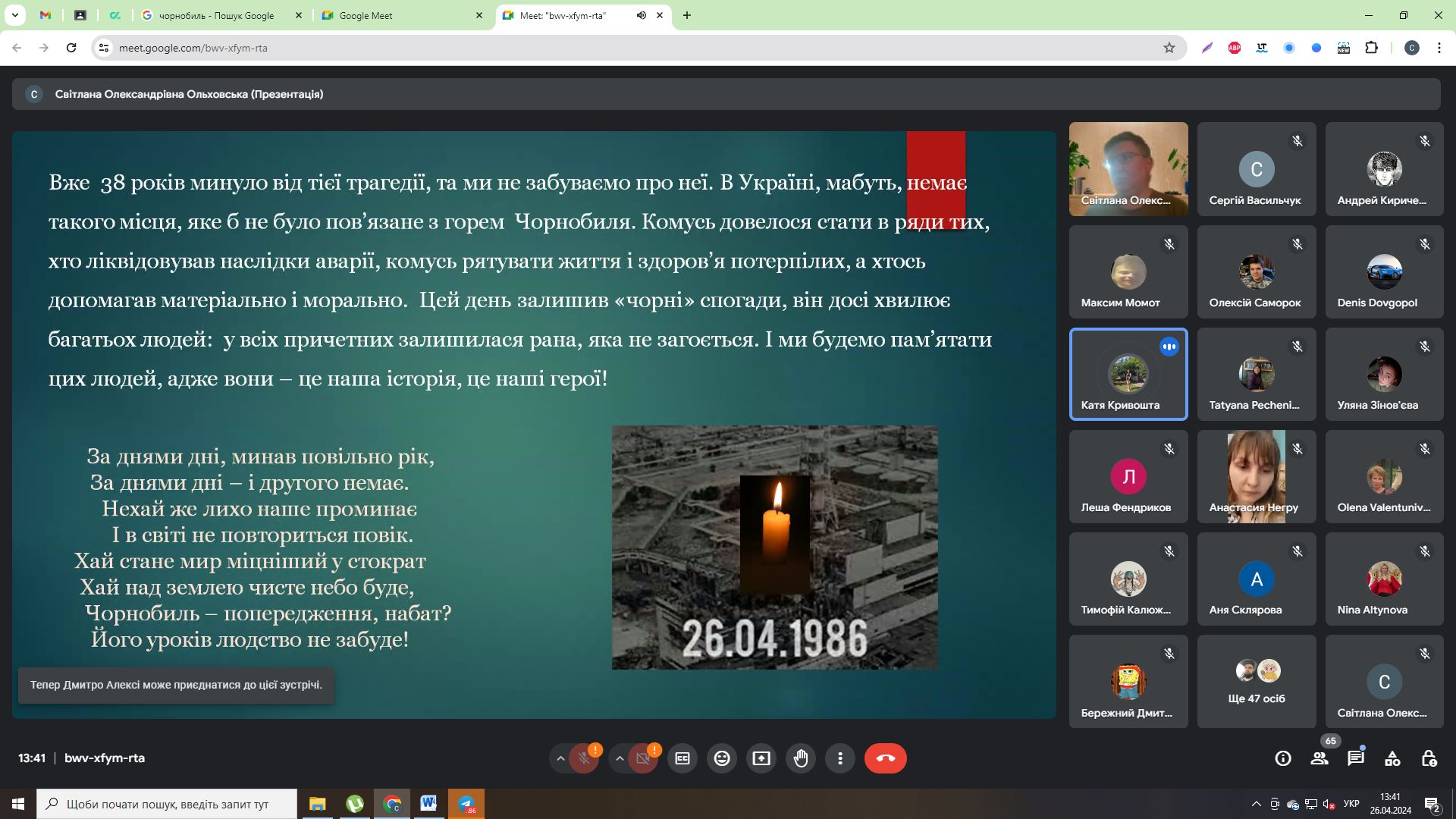Show the participants list with 65 people
Viewport: 1456px width, 819px height.
(1319, 758)
